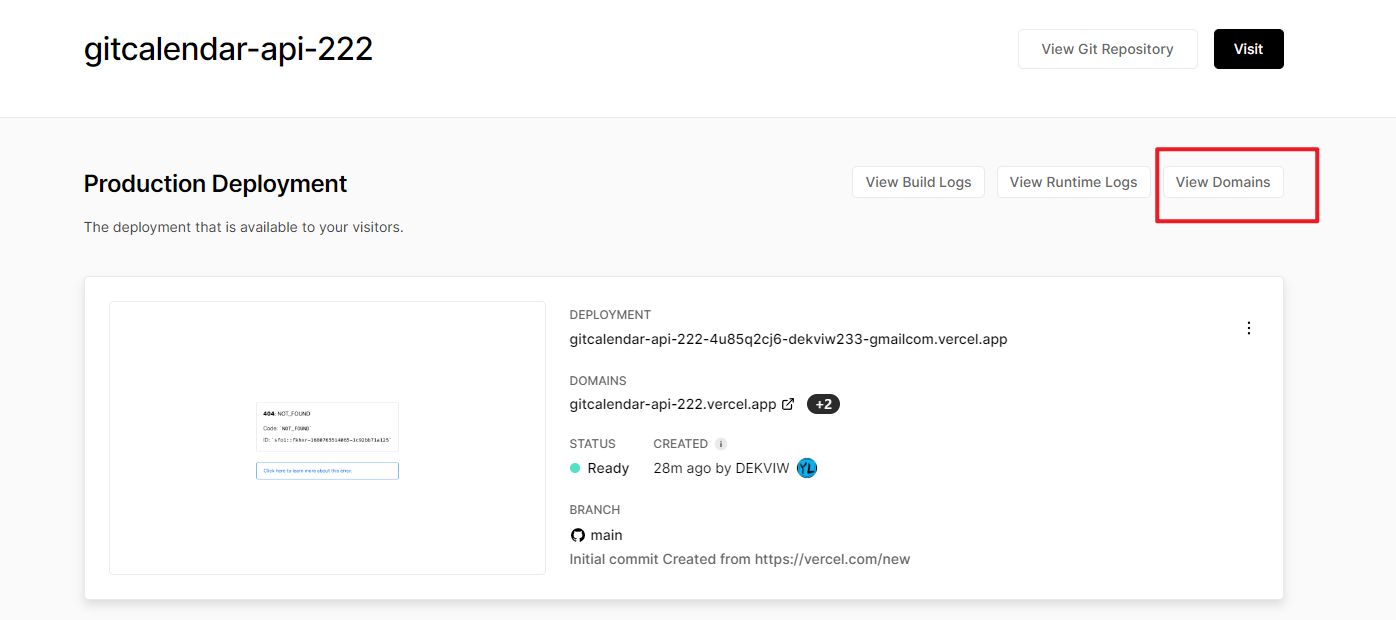Click the DEKVIW user avatar
This screenshot has height=620, width=1396.
pyautogui.click(x=807, y=468)
